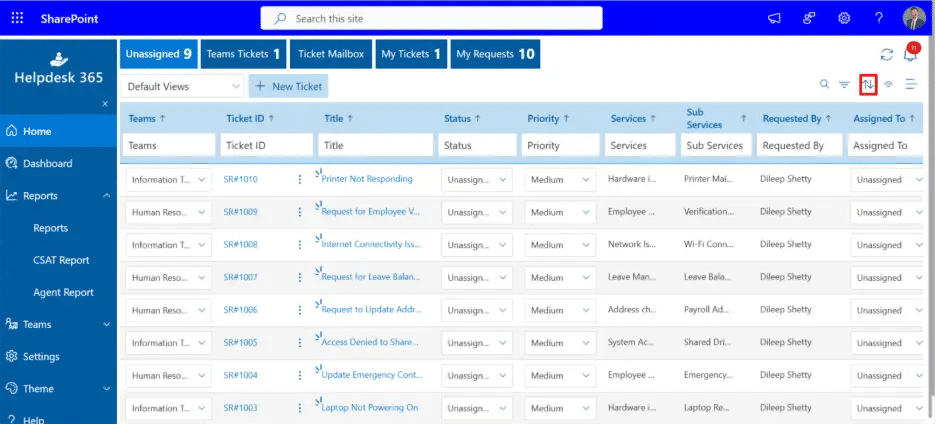Image resolution: width=936 pixels, height=424 pixels.
Task: Sort by the Ticket ID column arrow
Action: (272, 119)
